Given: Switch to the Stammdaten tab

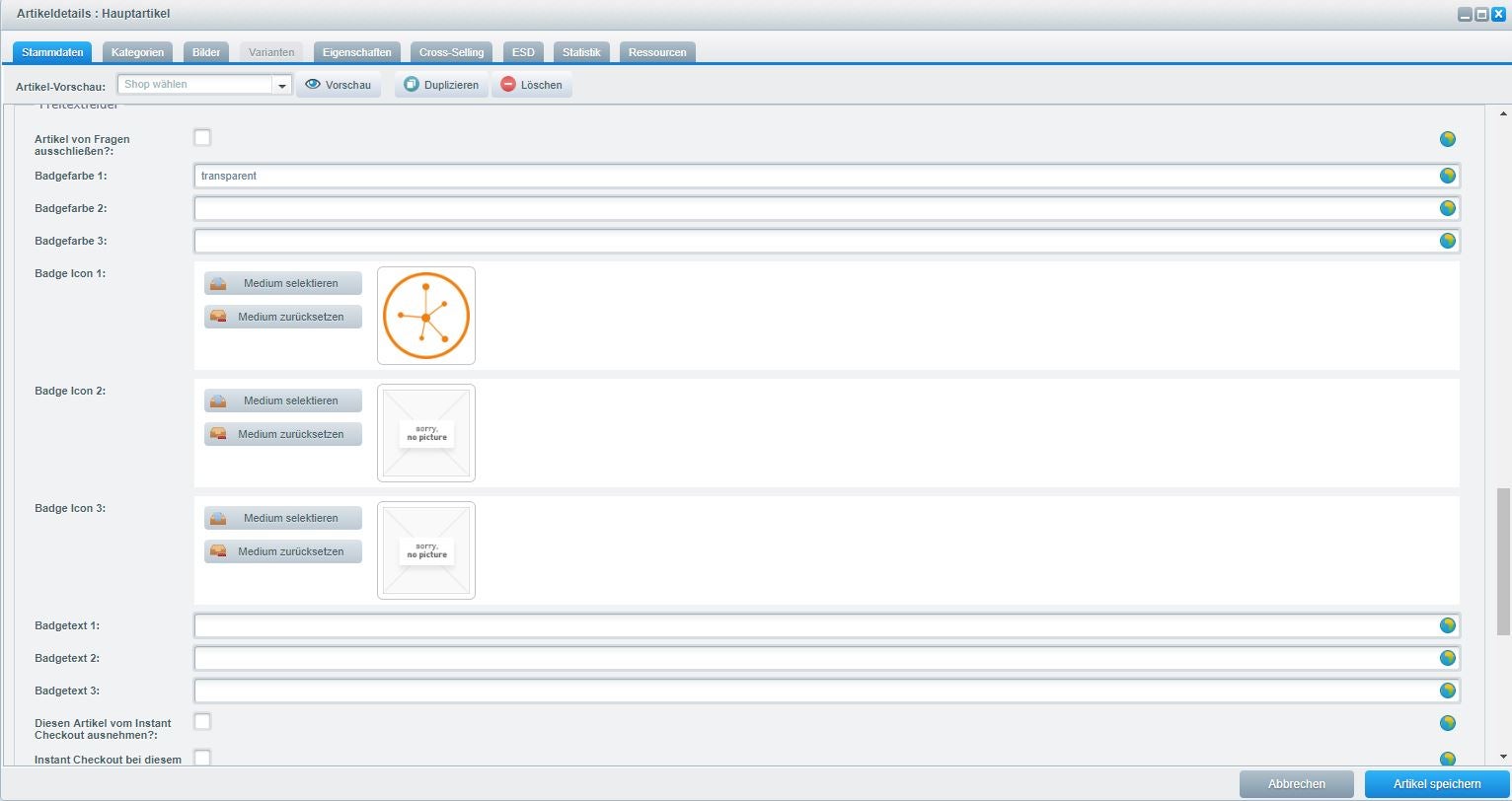Looking at the screenshot, I should pos(52,52).
